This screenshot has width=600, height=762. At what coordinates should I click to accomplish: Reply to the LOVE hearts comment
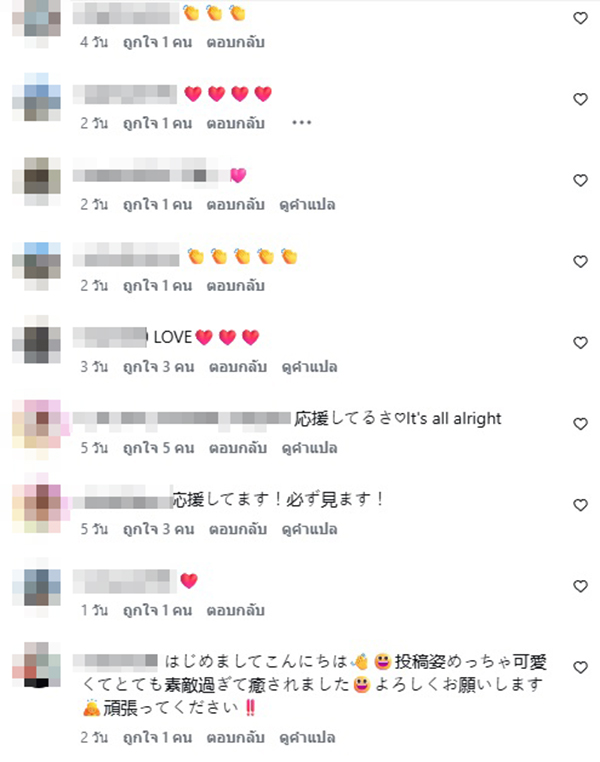point(238,366)
